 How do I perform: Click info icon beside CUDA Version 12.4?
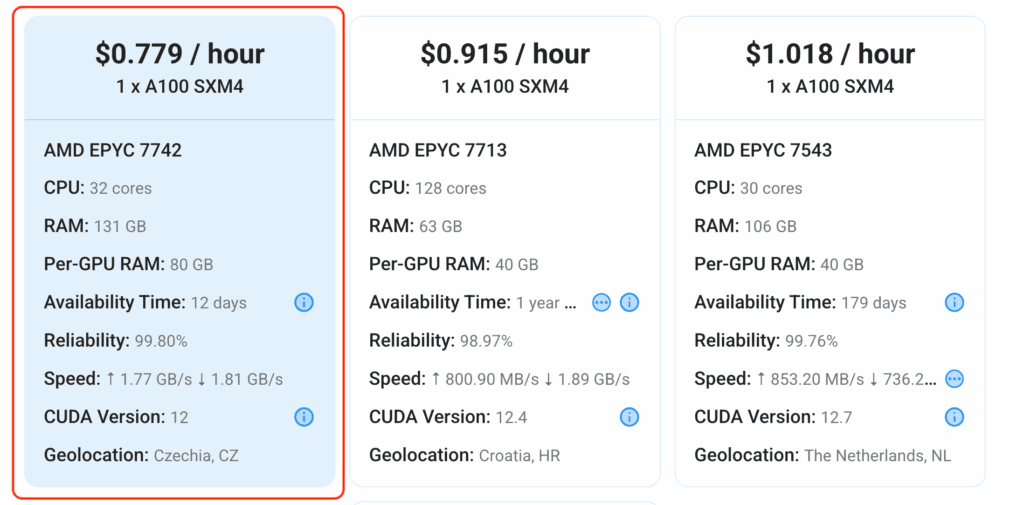click(x=629, y=417)
